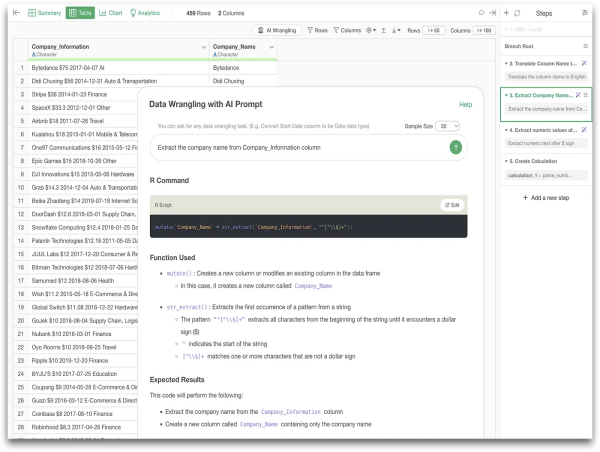
Task: Click the '459 Rows' count label
Action: (x=198, y=13)
